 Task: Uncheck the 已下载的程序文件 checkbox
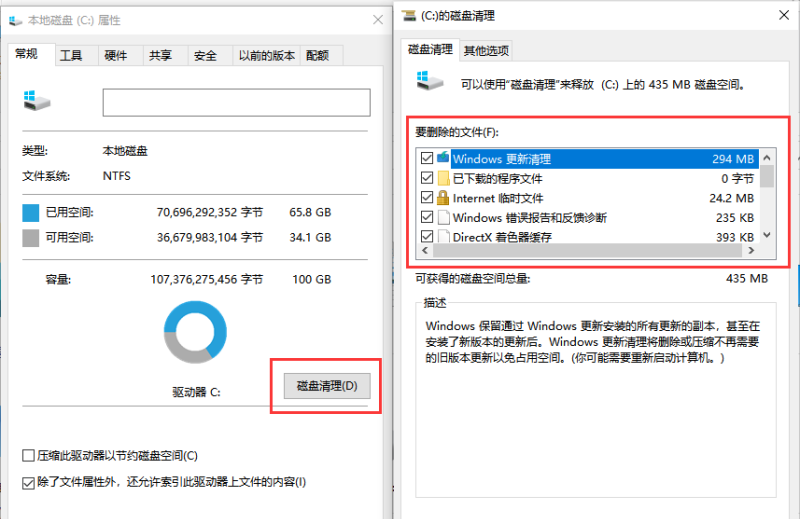pos(427,178)
